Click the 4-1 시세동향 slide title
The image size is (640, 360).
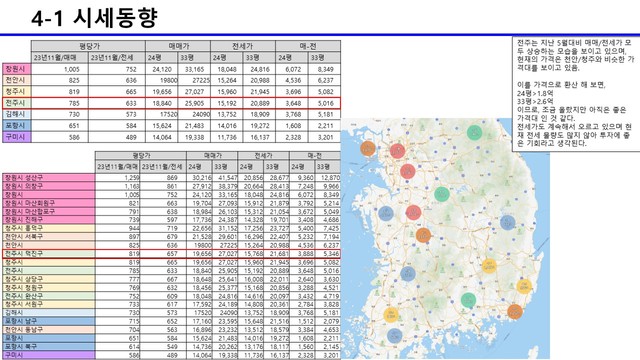click(x=94, y=18)
